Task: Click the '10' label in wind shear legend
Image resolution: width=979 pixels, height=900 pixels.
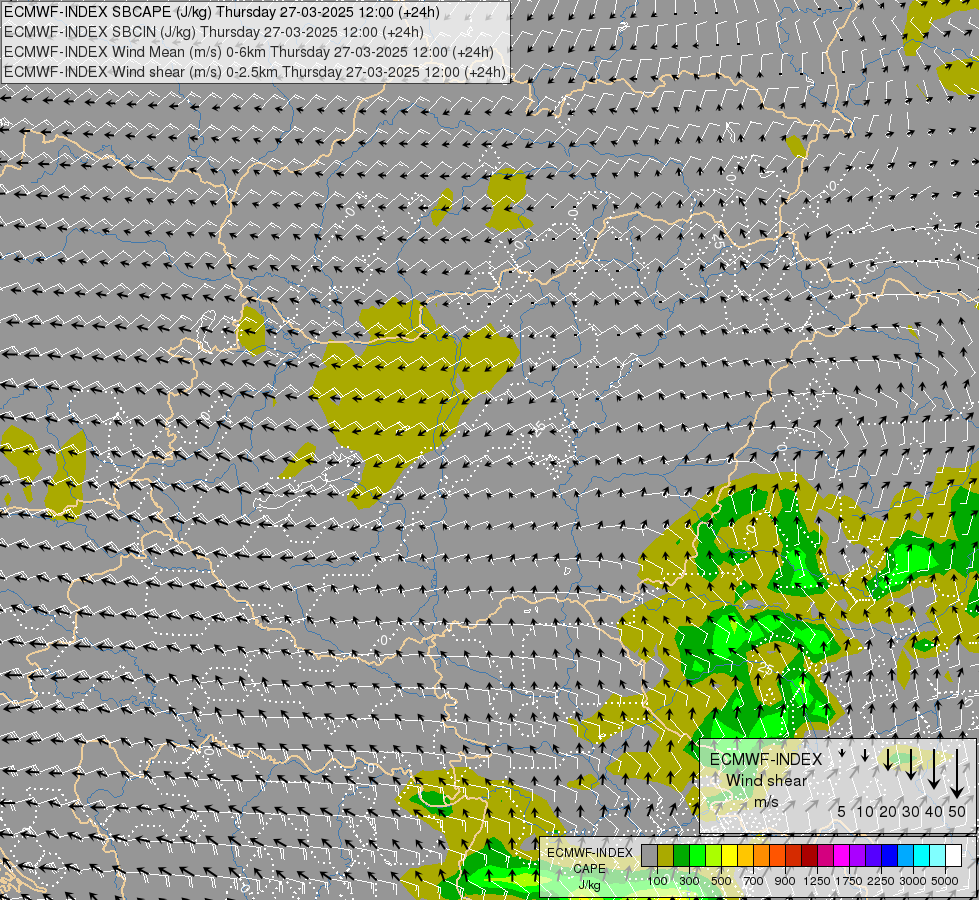Action: pos(865,811)
